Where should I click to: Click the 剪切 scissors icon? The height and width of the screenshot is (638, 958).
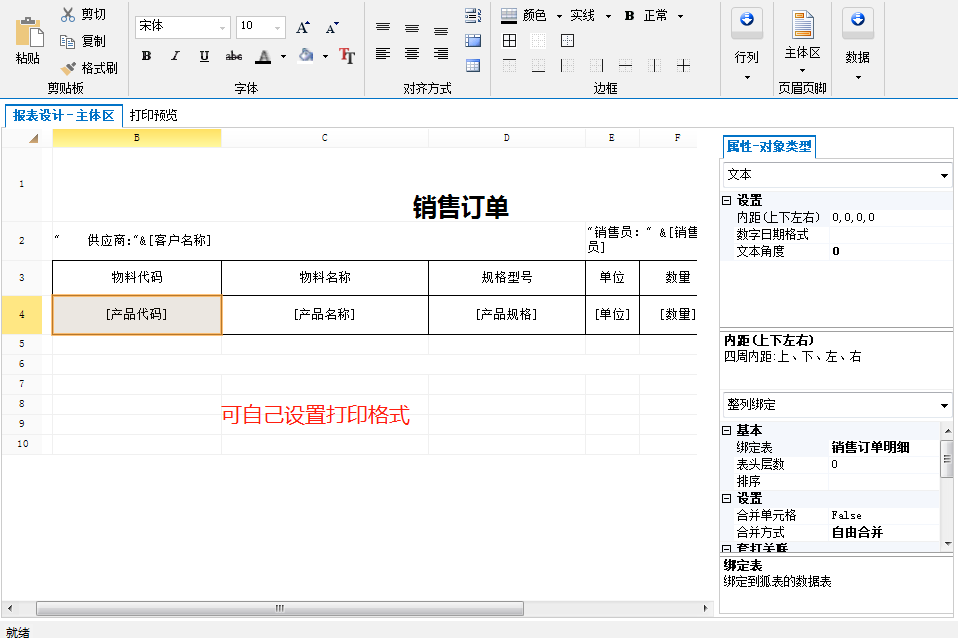coord(68,15)
